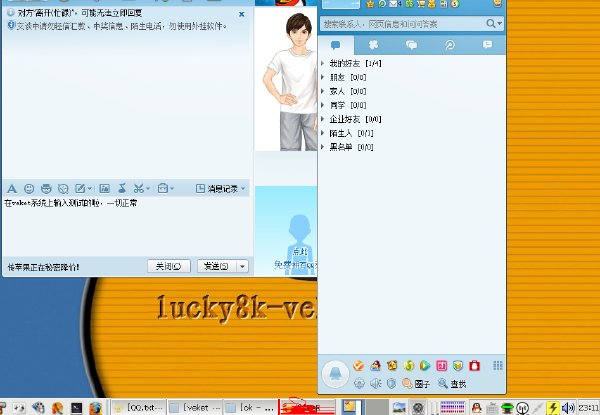600x415 pixels.
Task: Click the 圈子 circles button
Action: tap(416, 383)
